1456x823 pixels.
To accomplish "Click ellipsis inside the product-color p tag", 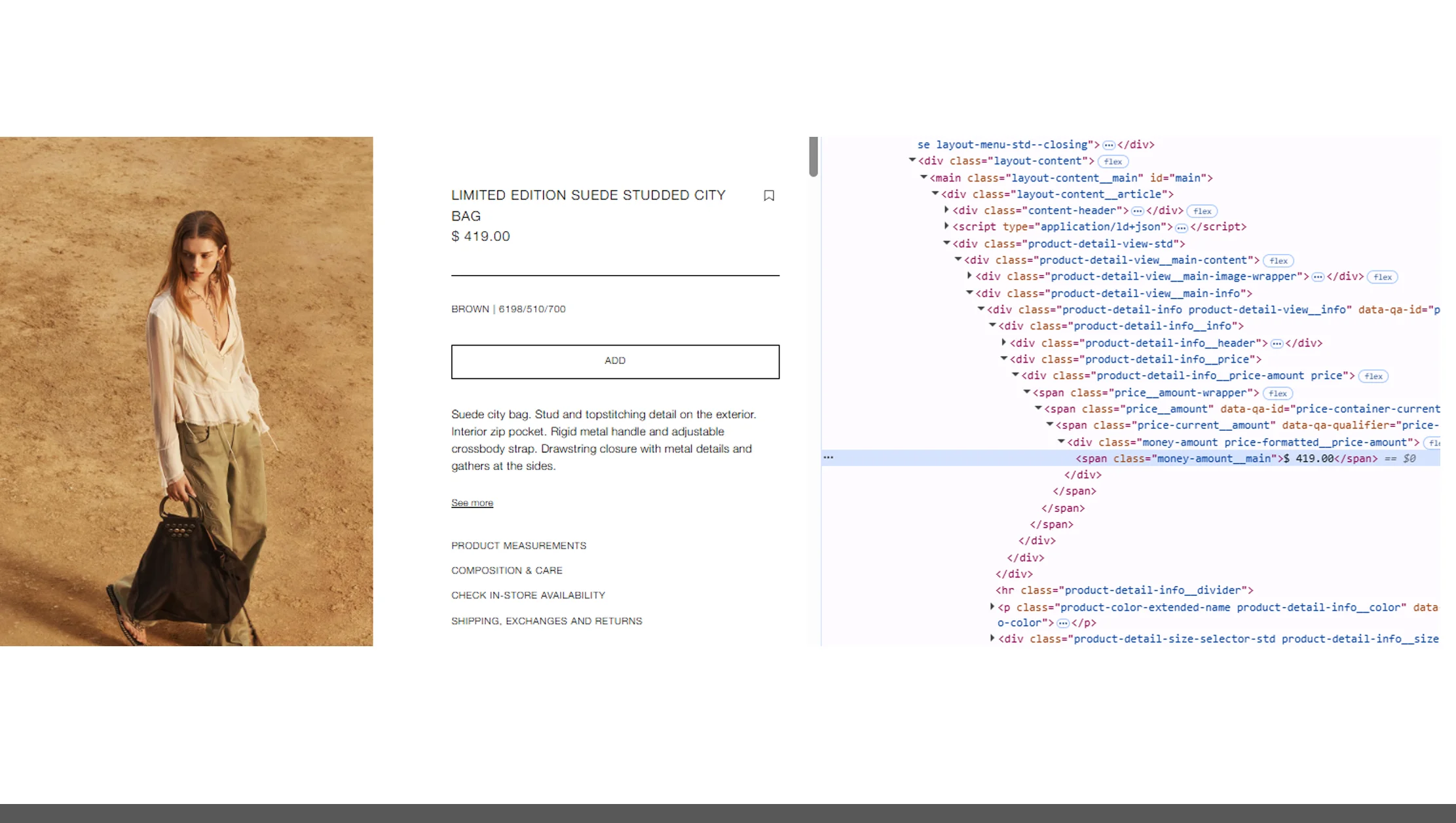I will coord(1063,623).
